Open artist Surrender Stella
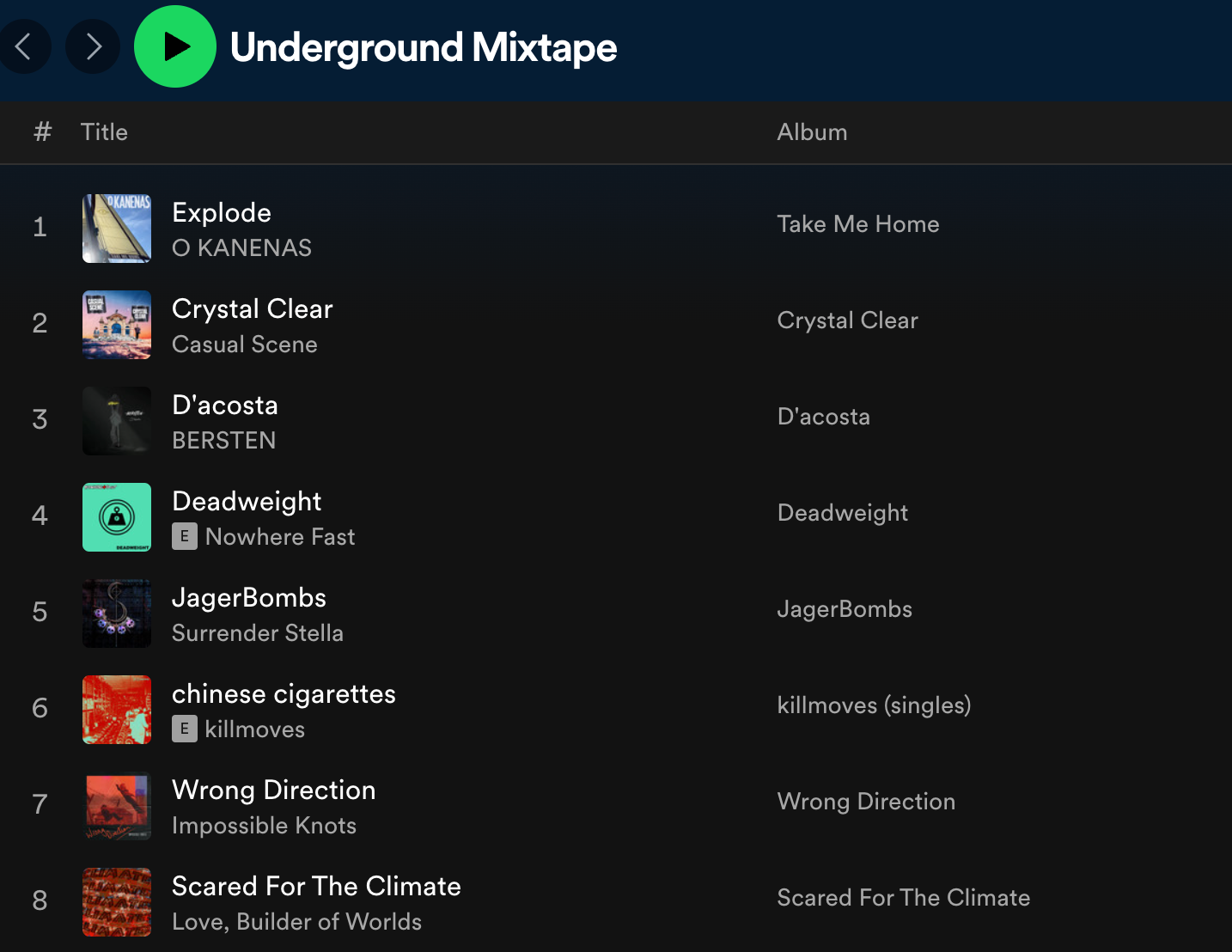 258,633
